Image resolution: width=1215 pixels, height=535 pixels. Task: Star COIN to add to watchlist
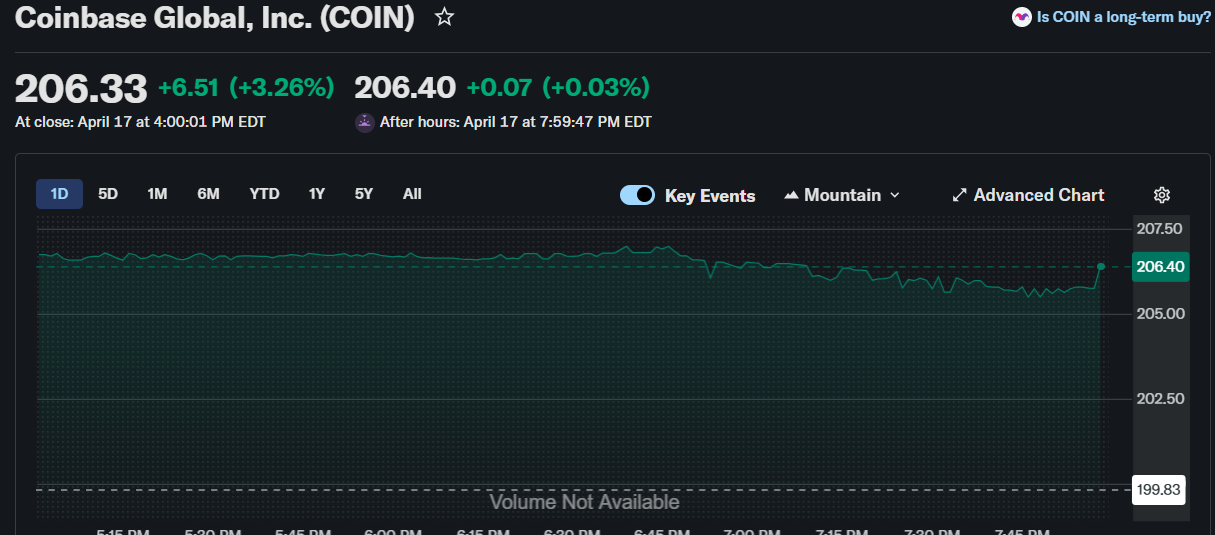tap(445, 17)
